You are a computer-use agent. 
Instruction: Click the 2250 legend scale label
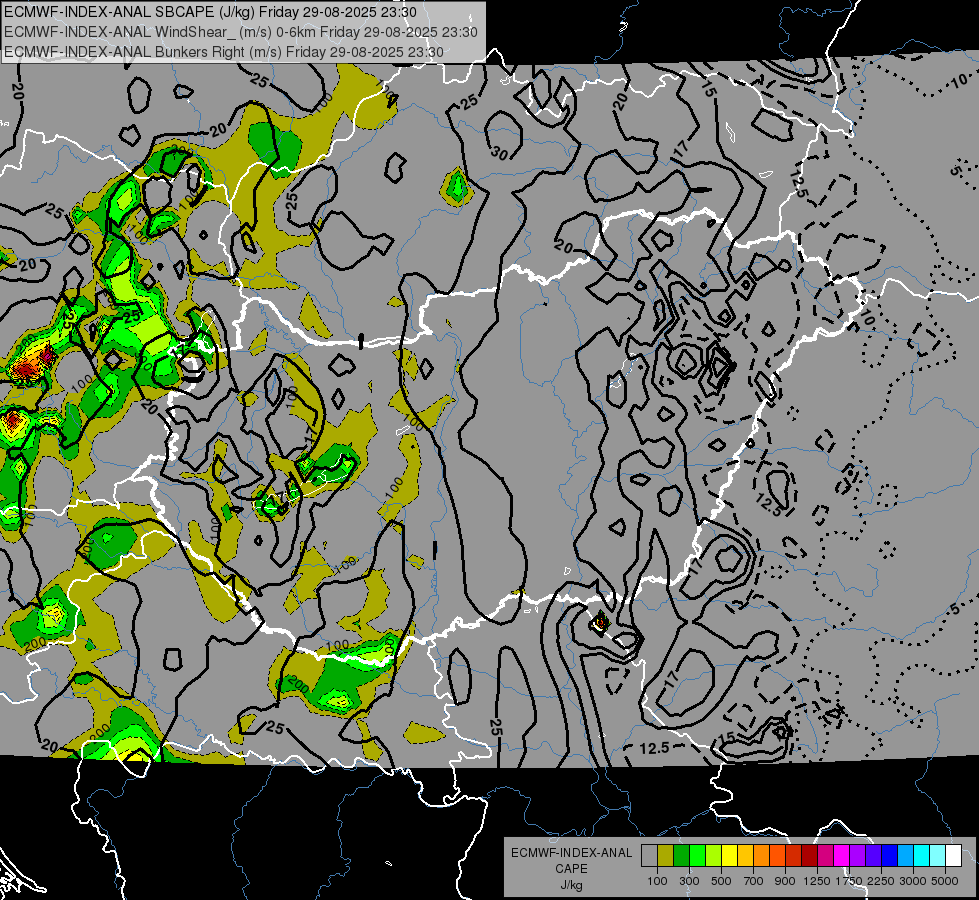(x=881, y=881)
